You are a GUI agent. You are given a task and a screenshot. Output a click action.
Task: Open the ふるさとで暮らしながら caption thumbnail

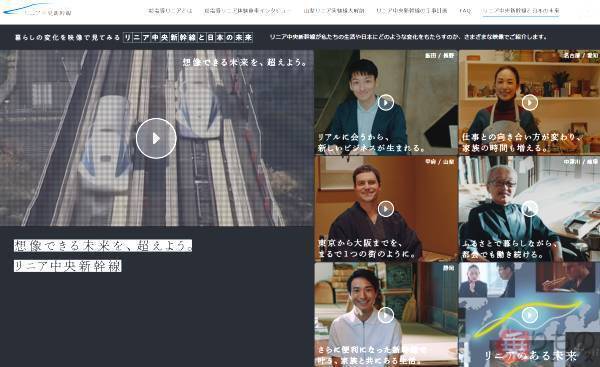coord(529,209)
